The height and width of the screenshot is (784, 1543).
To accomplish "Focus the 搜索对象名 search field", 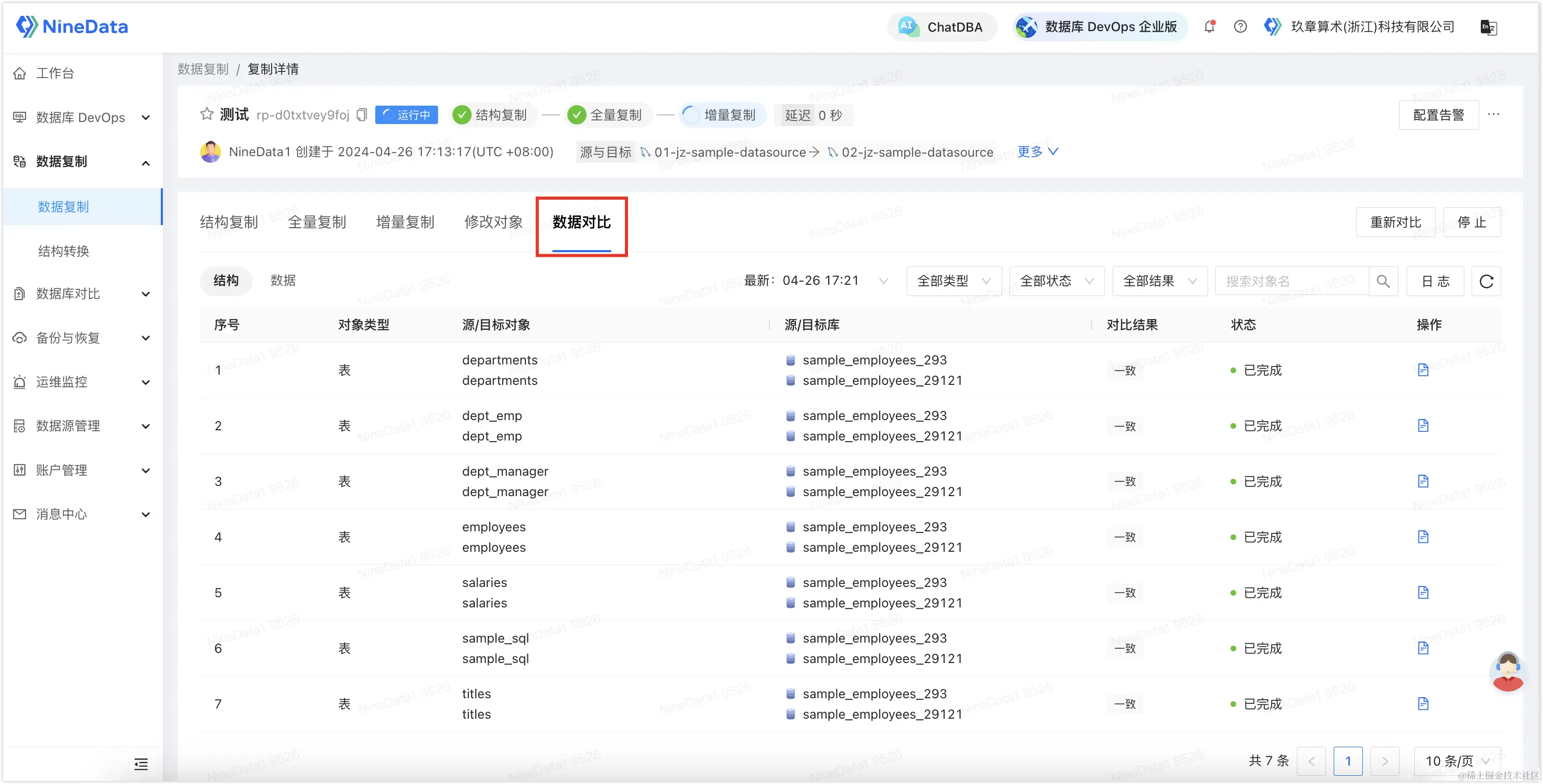I will coord(1291,282).
